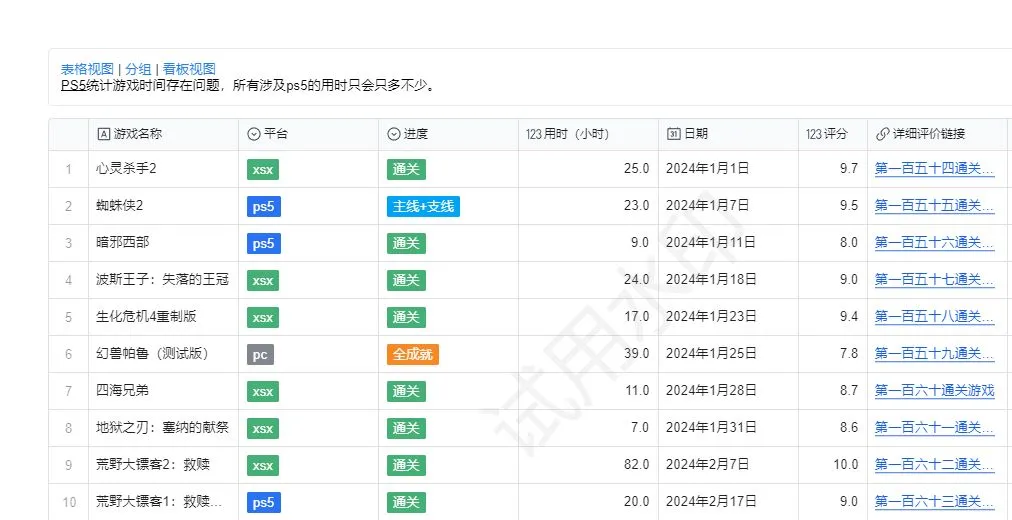Screen dimensions: 1012x520
Task: Select game name cell 心灵杀手2
Action: coord(163,169)
